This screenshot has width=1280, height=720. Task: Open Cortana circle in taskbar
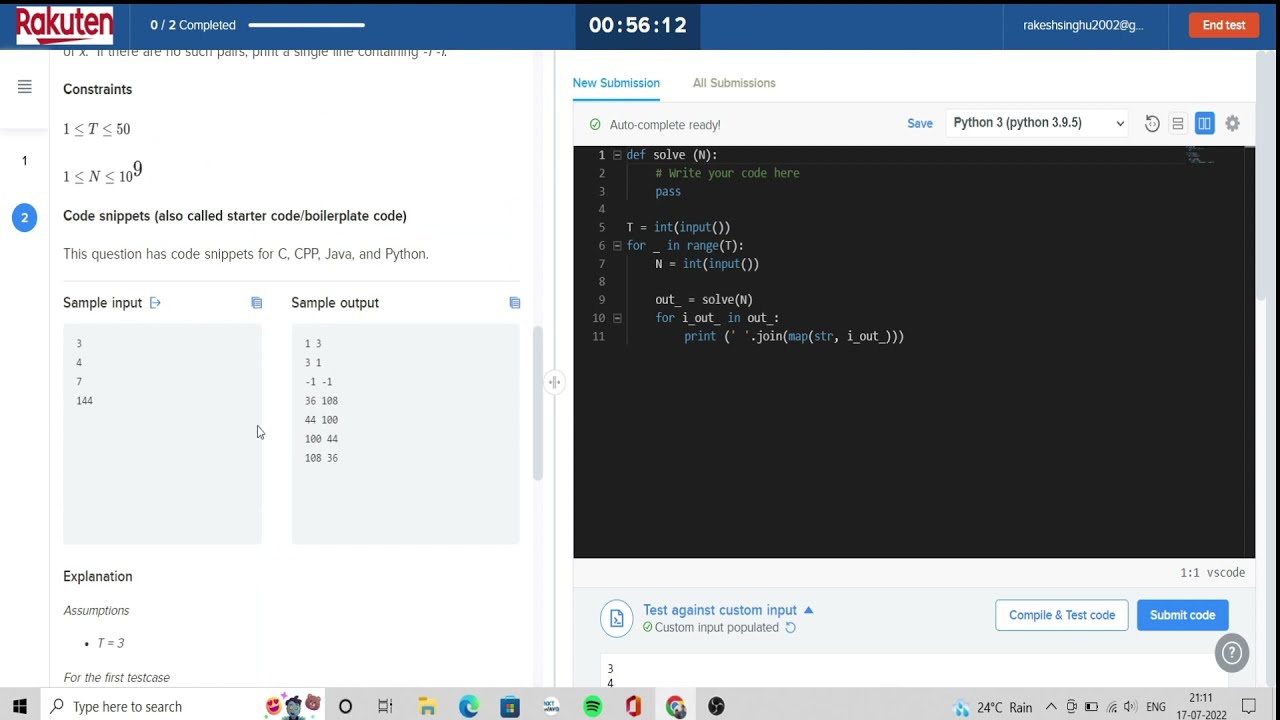[x=345, y=707]
